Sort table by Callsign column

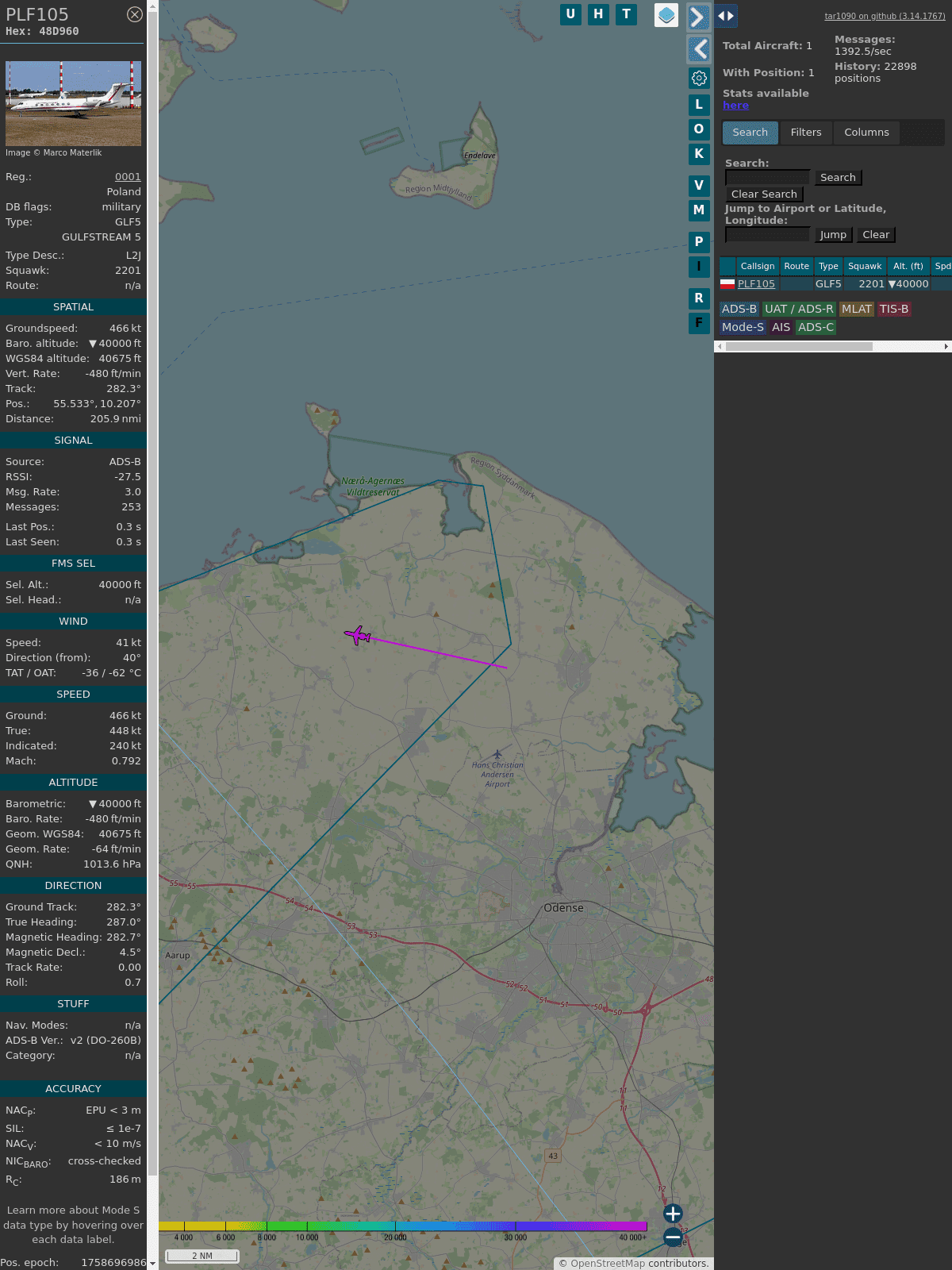coord(758,267)
